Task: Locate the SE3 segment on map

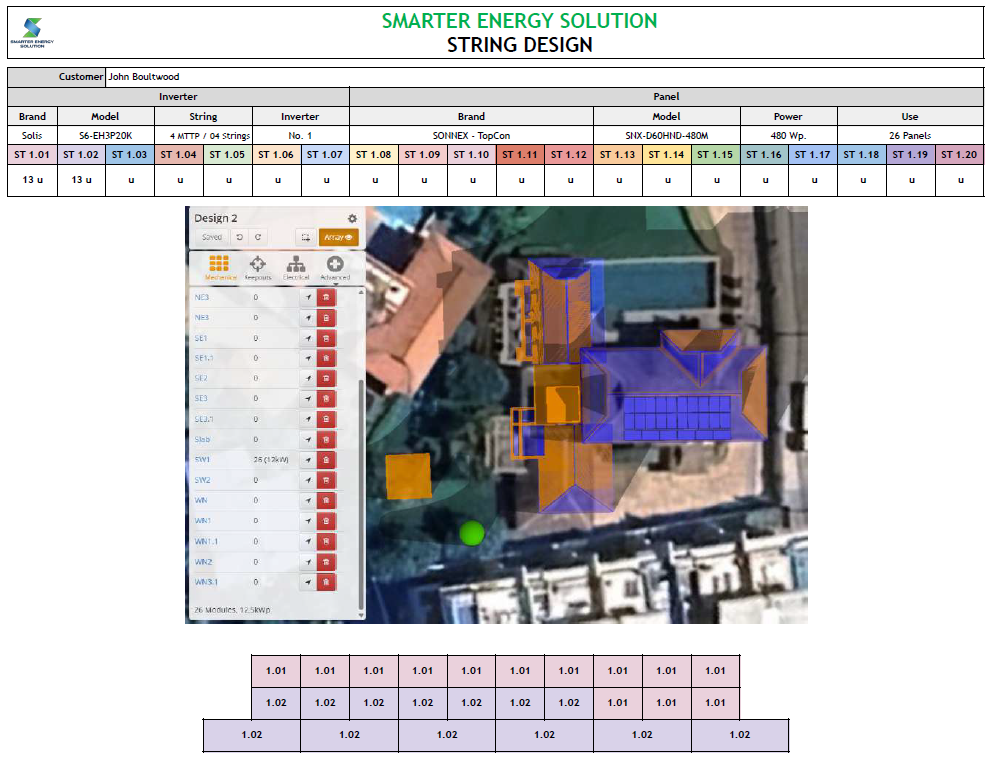Action: (308, 398)
